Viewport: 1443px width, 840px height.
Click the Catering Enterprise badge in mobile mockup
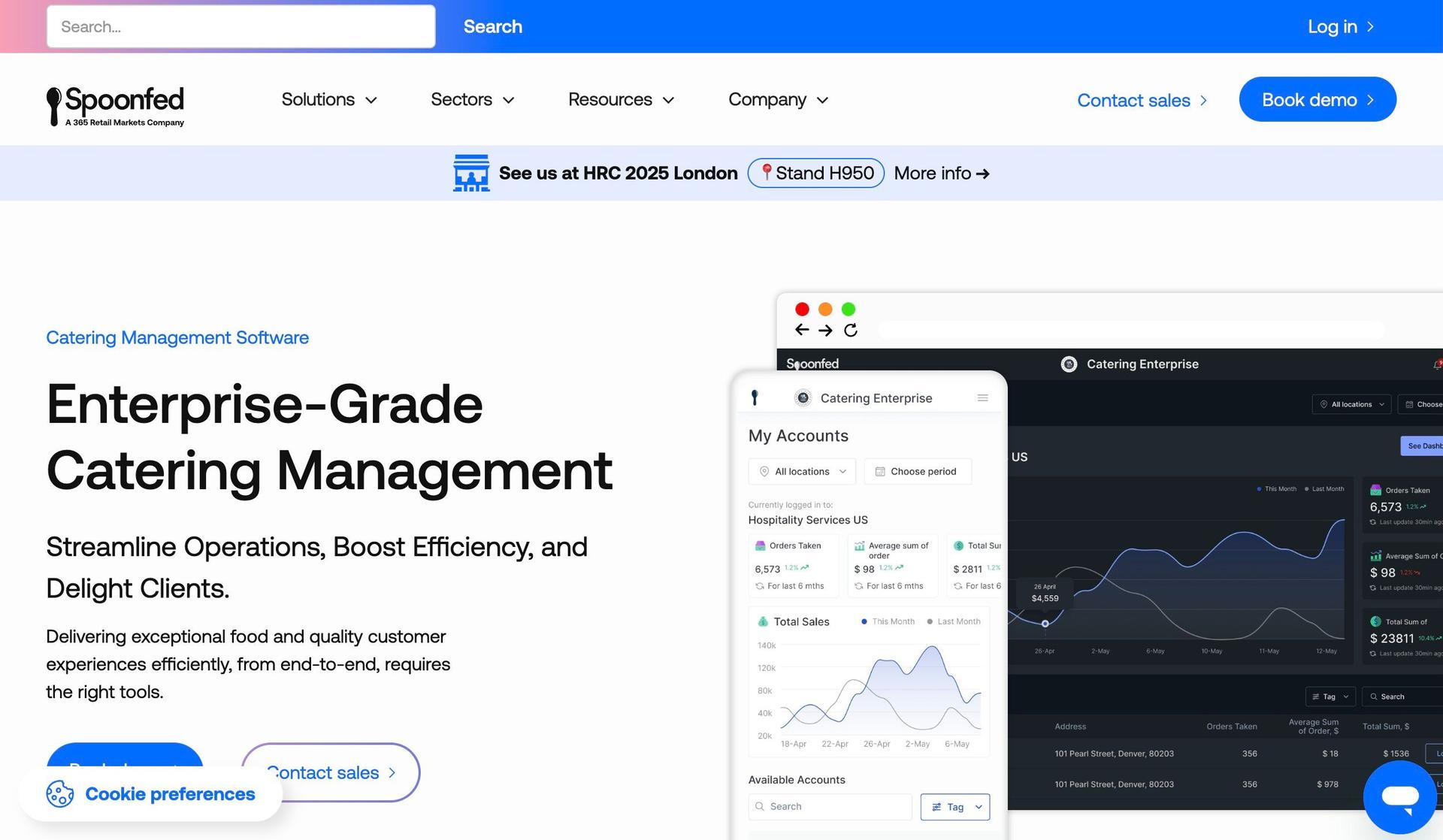[x=803, y=398]
